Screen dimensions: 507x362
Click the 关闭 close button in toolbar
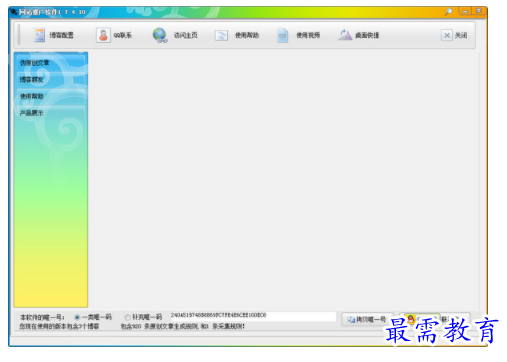click(x=454, y=35)
